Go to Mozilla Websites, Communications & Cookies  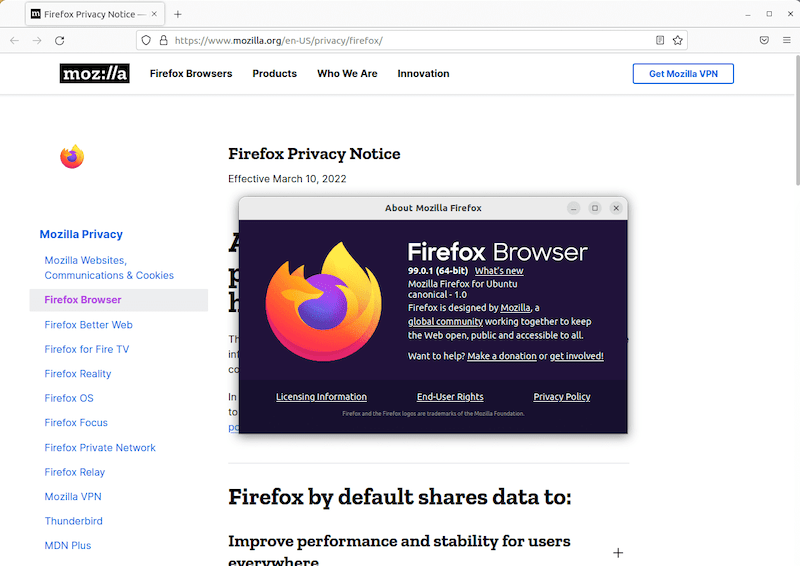(109, 268)
